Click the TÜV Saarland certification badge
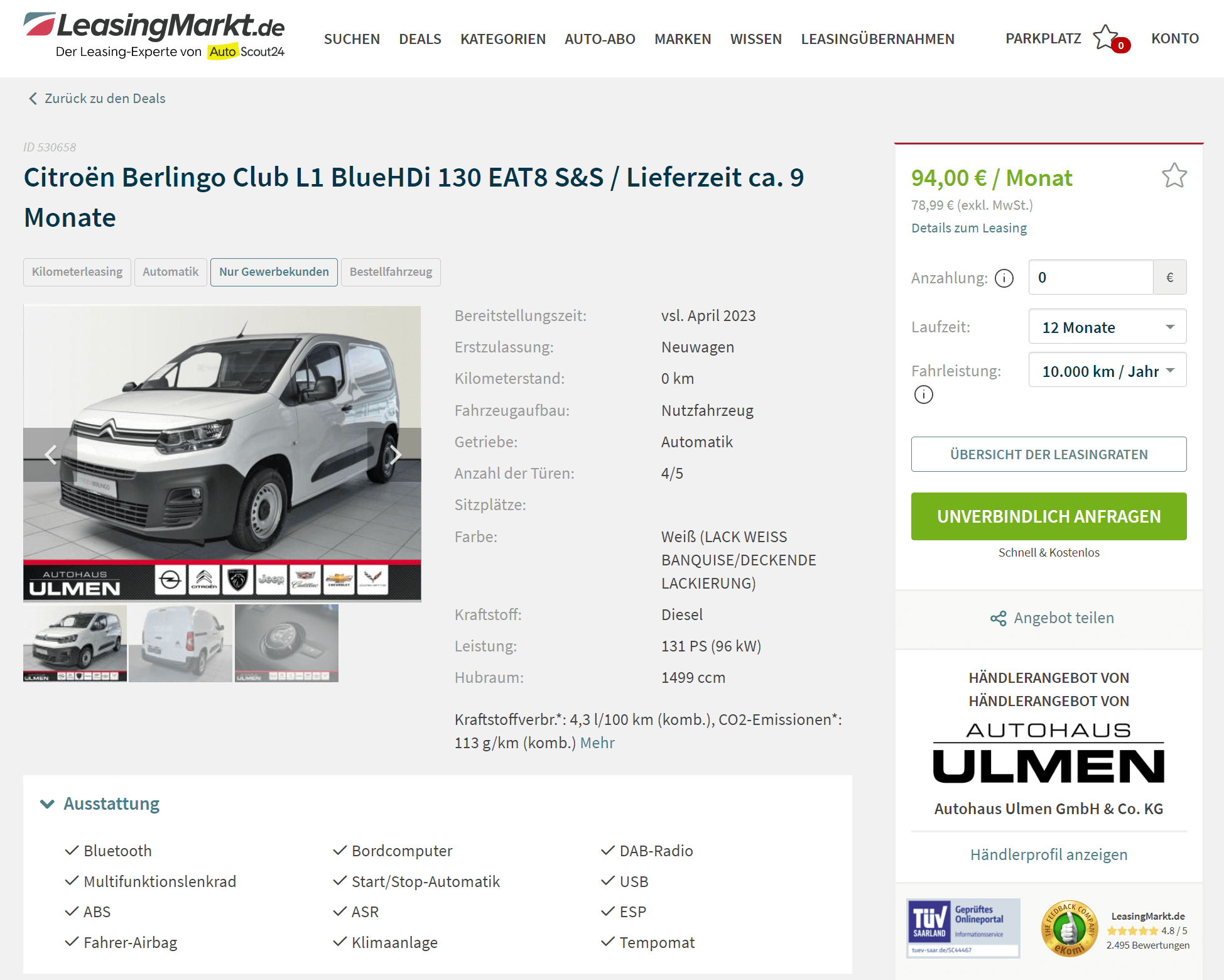 (963, 928)
